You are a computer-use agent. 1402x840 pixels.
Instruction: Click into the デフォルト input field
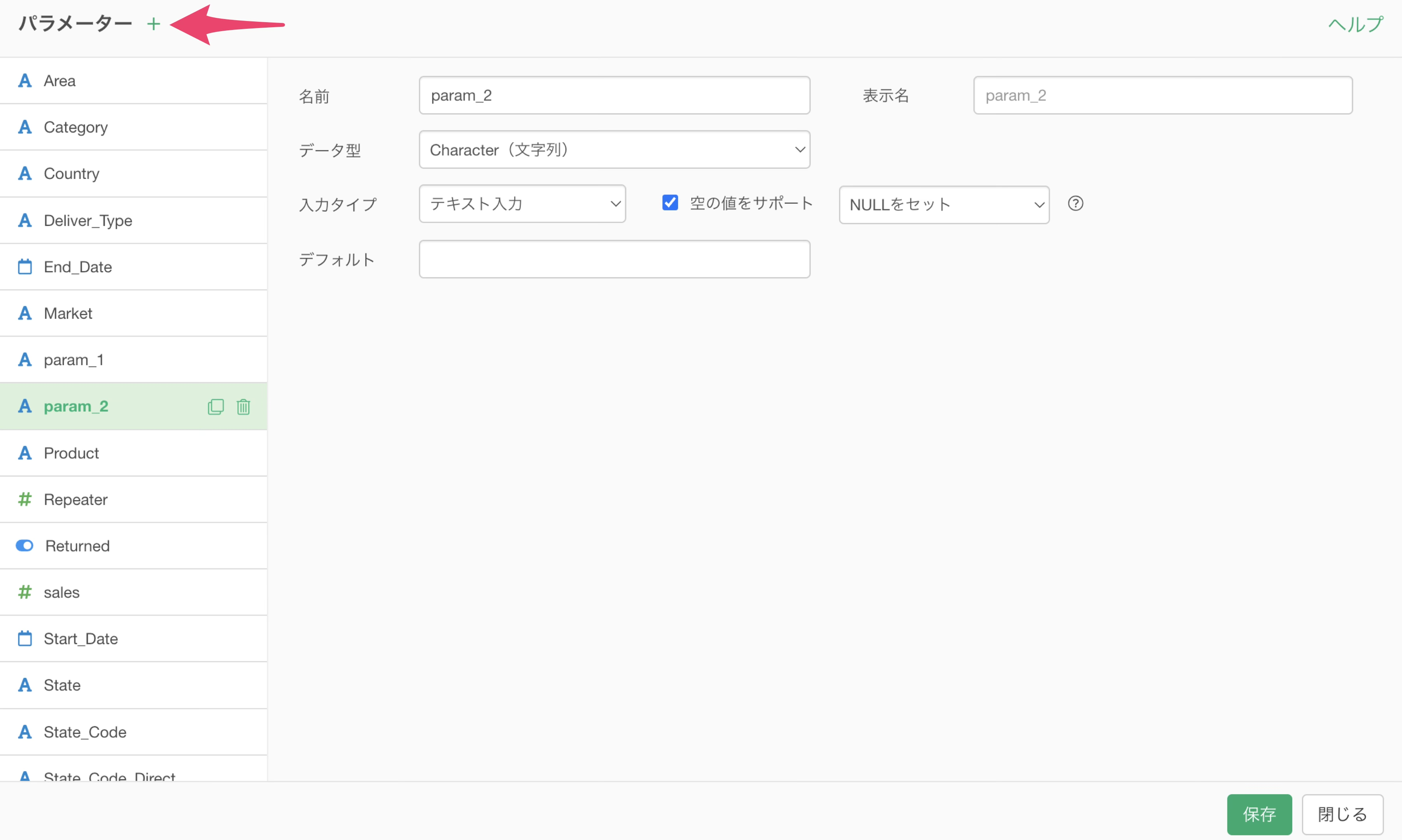(x=614, y=259)
